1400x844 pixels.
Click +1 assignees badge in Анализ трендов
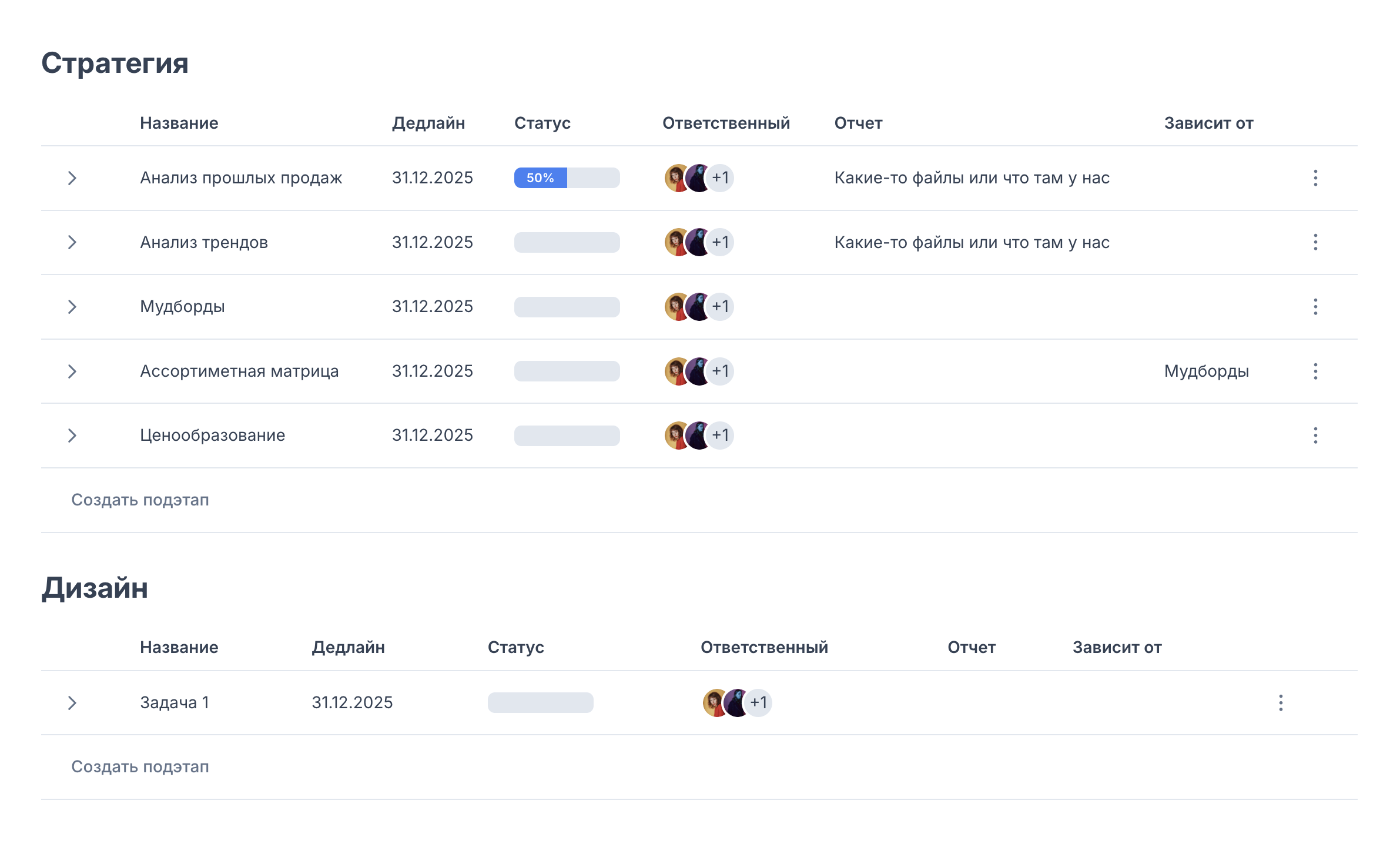[720, 242]
